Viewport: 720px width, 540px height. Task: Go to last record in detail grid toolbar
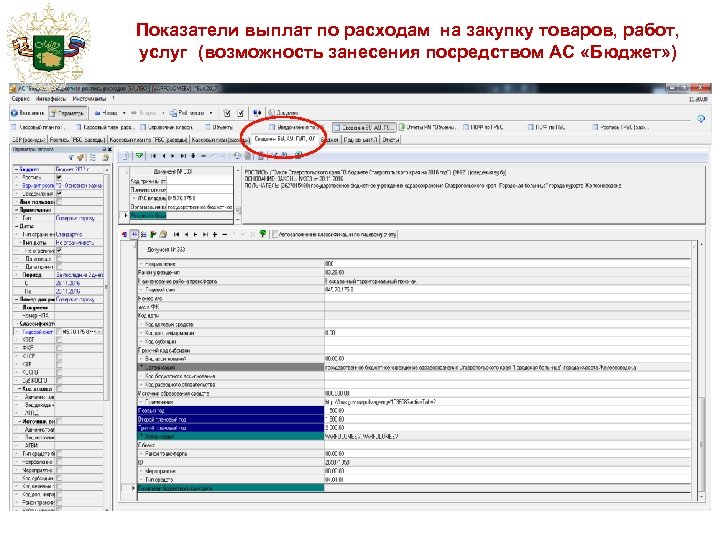[x=205, y=235]
